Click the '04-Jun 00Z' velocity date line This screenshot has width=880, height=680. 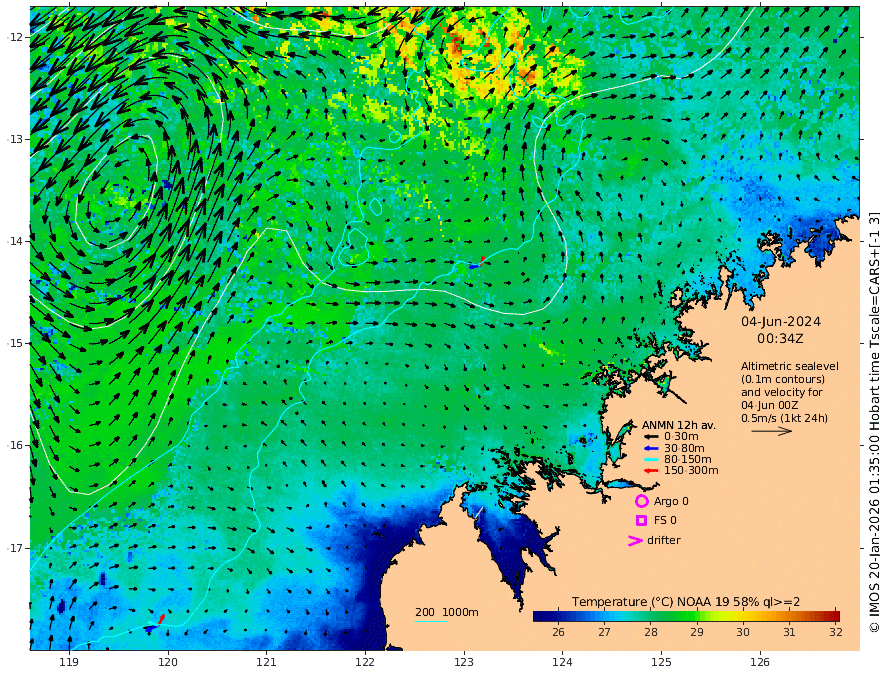tap(769, 406)
